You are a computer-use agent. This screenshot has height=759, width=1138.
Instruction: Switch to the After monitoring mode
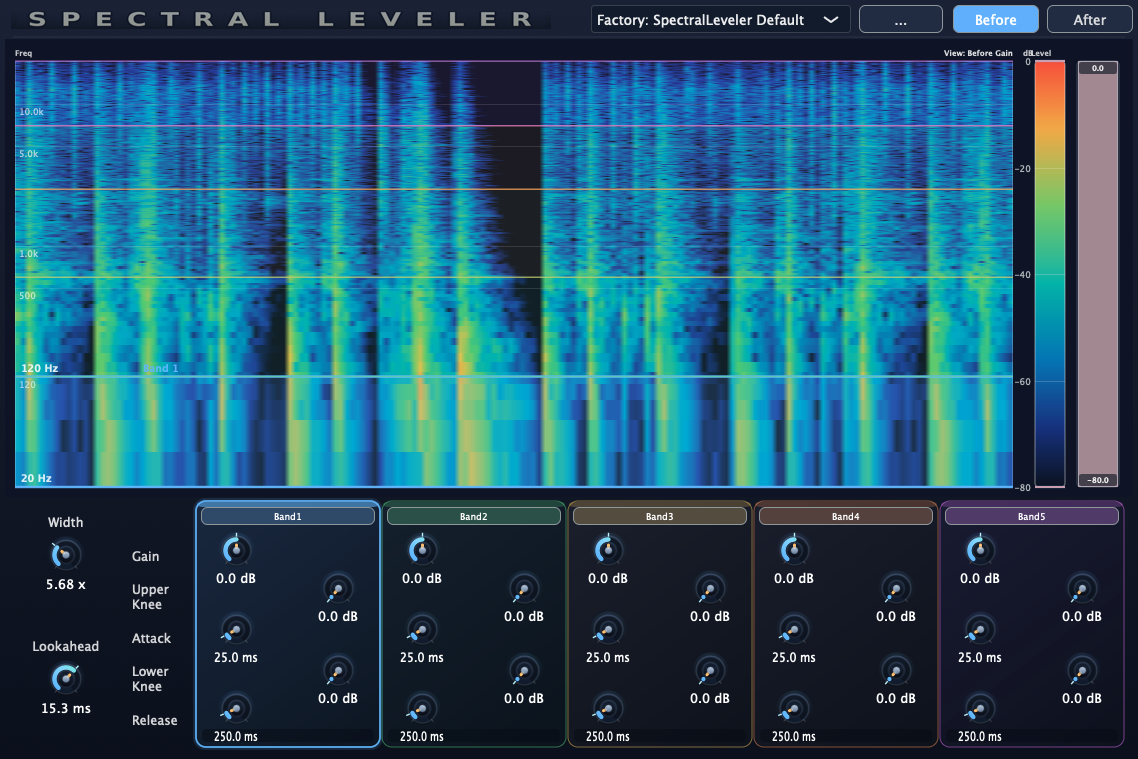[1089, 18]
